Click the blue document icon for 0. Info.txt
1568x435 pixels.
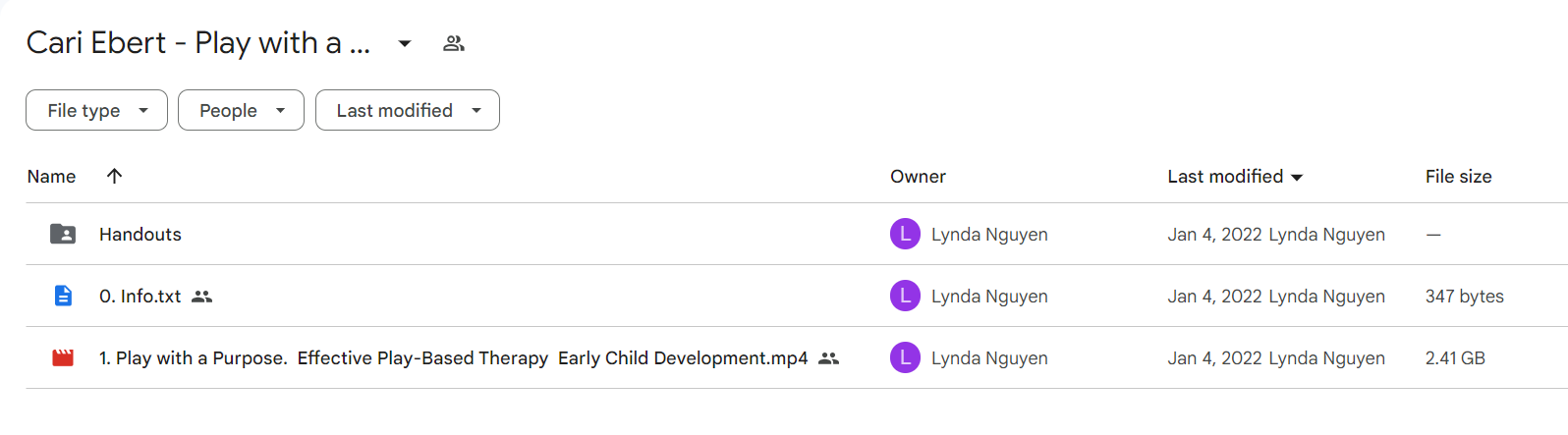[63, 296]
